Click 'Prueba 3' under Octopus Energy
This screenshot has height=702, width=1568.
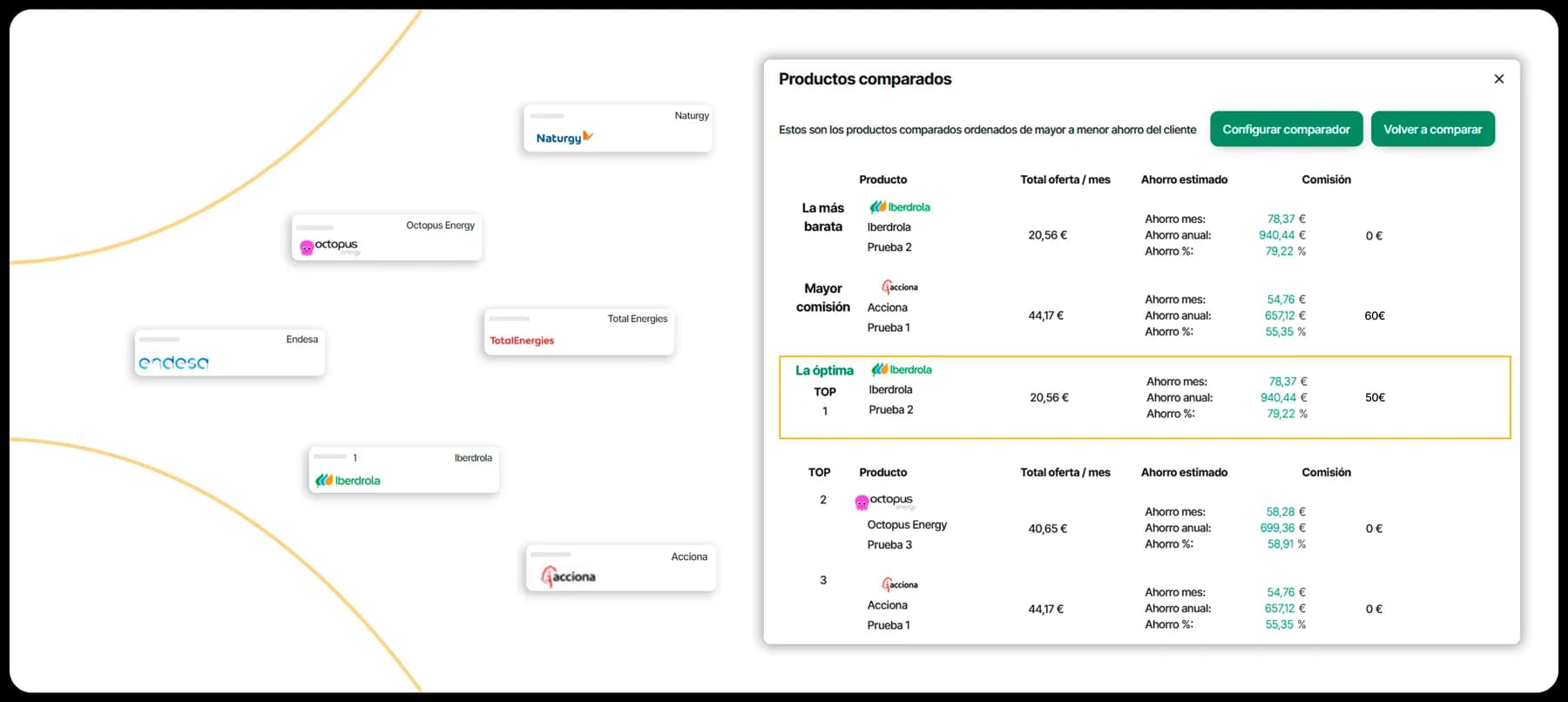point(889,545)
